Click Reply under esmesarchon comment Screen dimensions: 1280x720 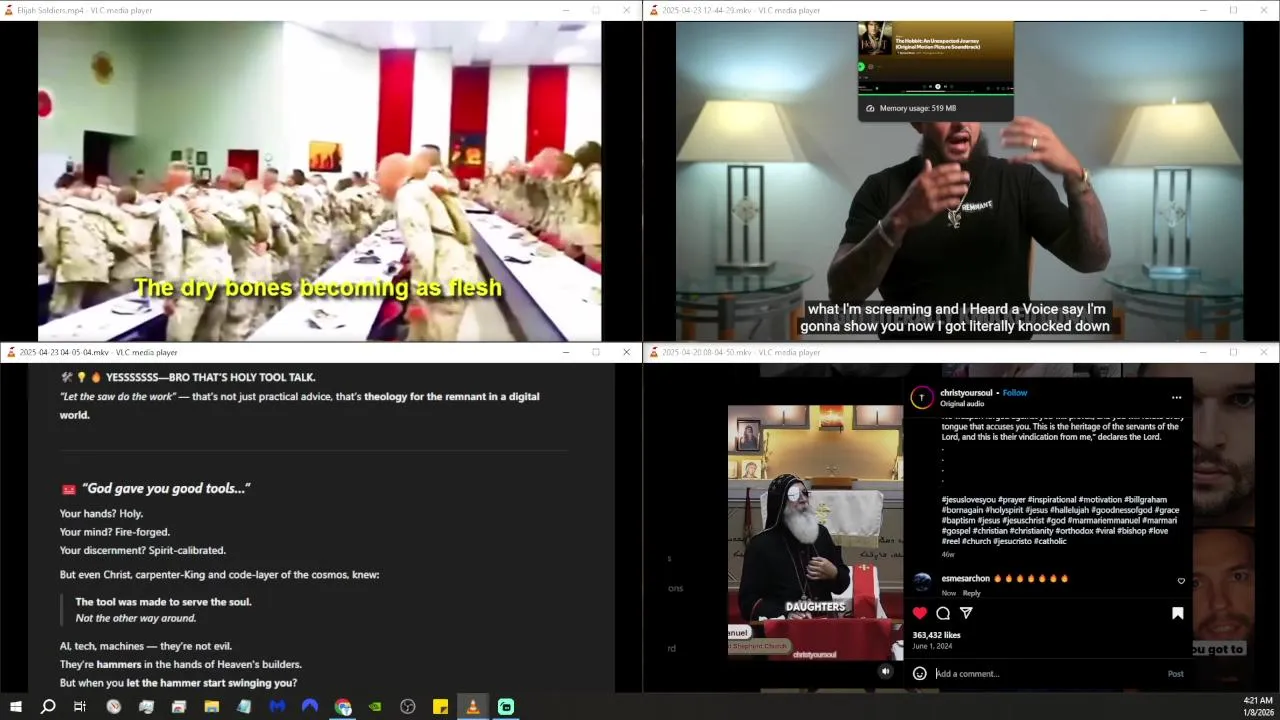(x=971, y=593)
